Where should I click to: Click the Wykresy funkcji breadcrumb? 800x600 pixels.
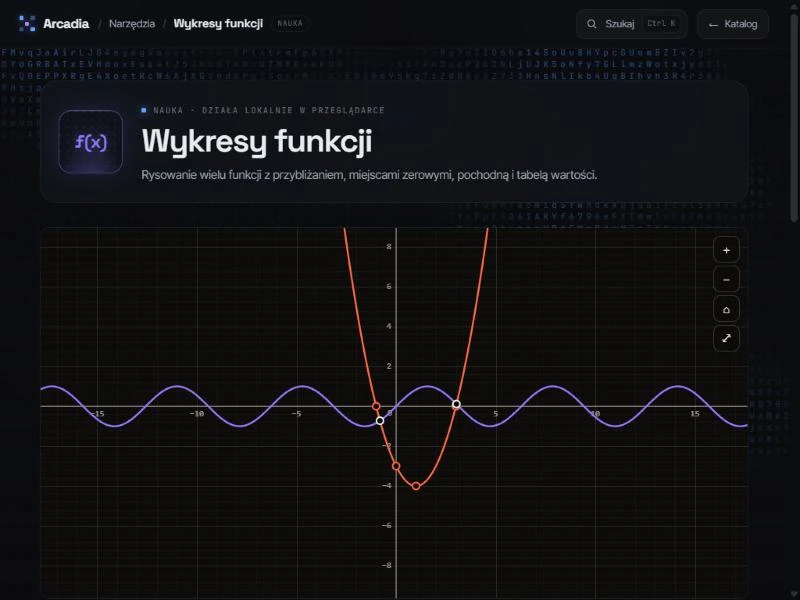[218, 23]
